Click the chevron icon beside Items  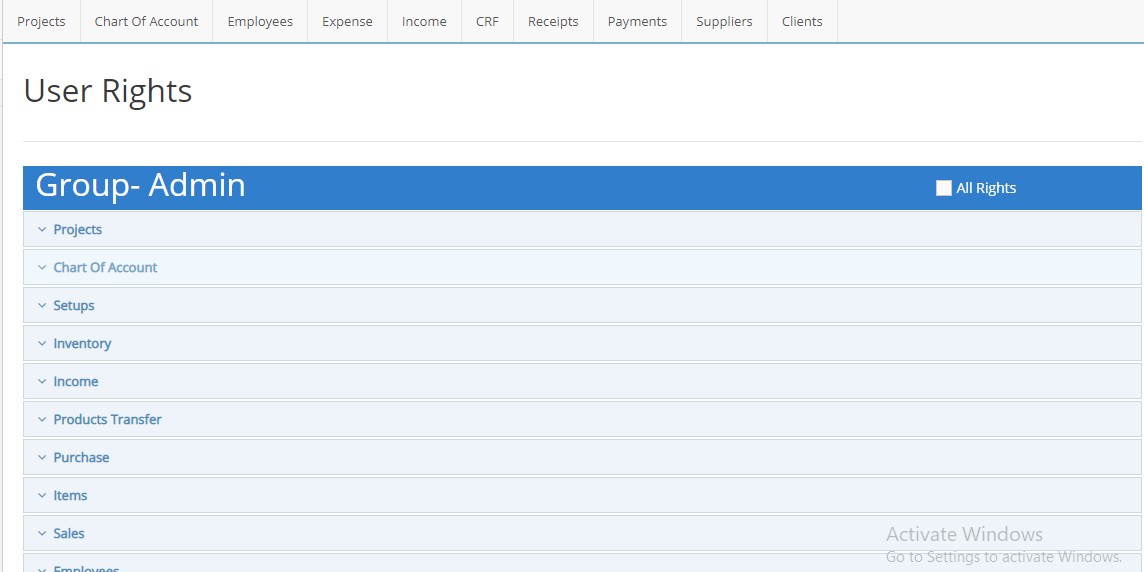pos(42,496)
